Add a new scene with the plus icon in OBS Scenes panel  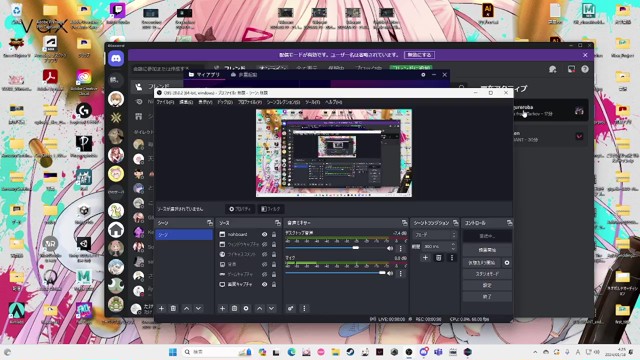pos(161,309)
